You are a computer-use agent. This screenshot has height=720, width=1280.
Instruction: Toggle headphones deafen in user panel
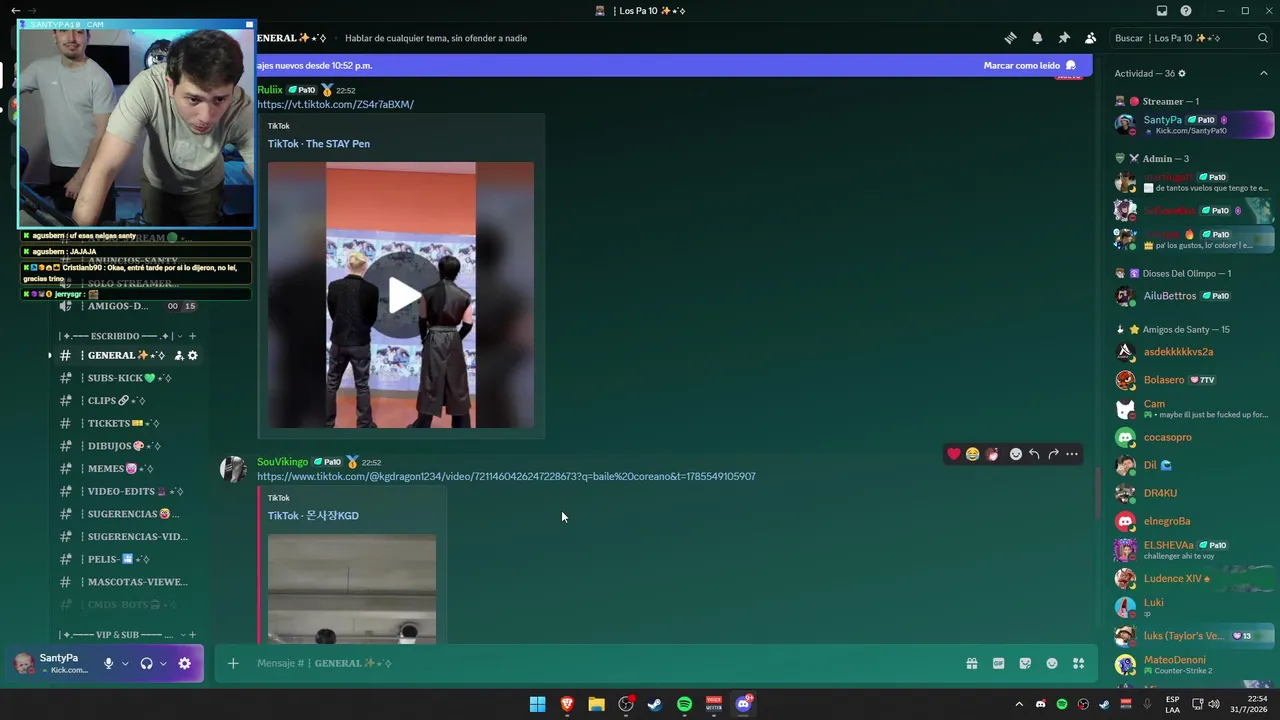pos(146,663)
